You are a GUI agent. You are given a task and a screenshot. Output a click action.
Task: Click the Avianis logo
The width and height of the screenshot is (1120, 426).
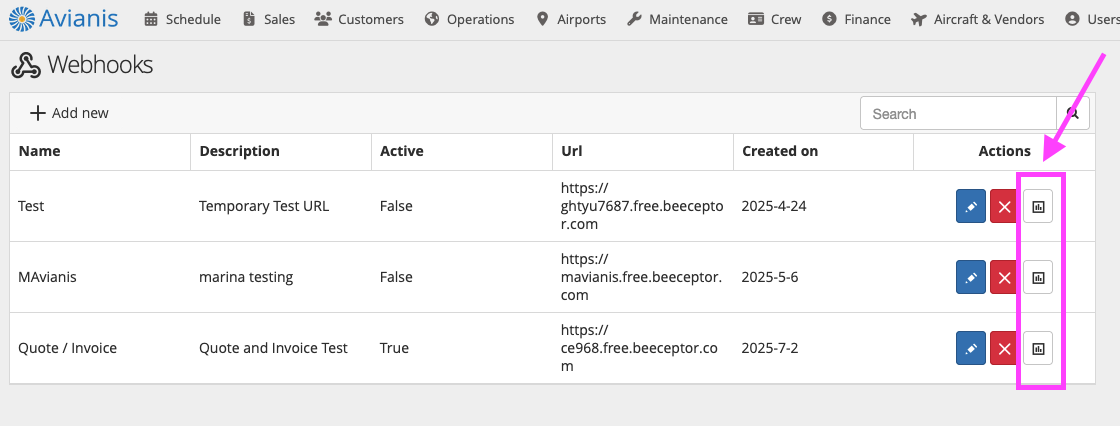(64, 17)
